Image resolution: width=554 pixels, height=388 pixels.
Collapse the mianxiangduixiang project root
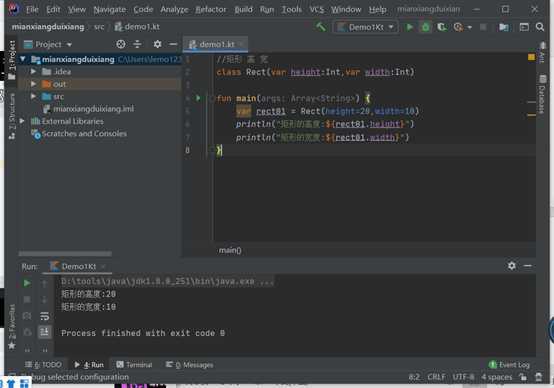23,59
